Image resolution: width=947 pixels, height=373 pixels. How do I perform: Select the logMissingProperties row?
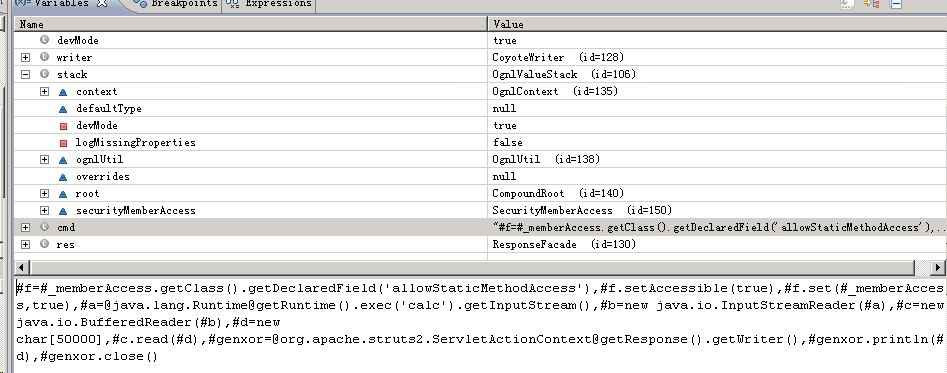tap(480, 142)
